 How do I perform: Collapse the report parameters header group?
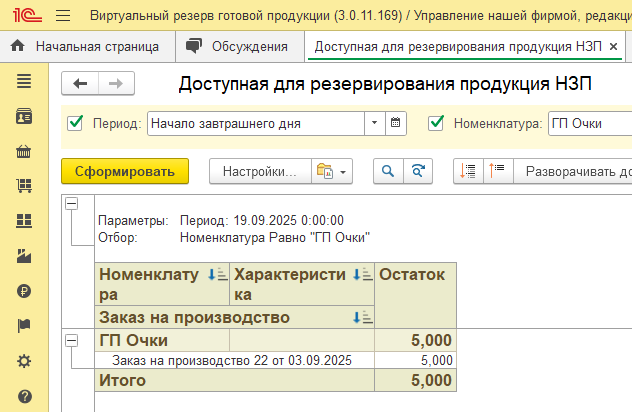[71, 203]
